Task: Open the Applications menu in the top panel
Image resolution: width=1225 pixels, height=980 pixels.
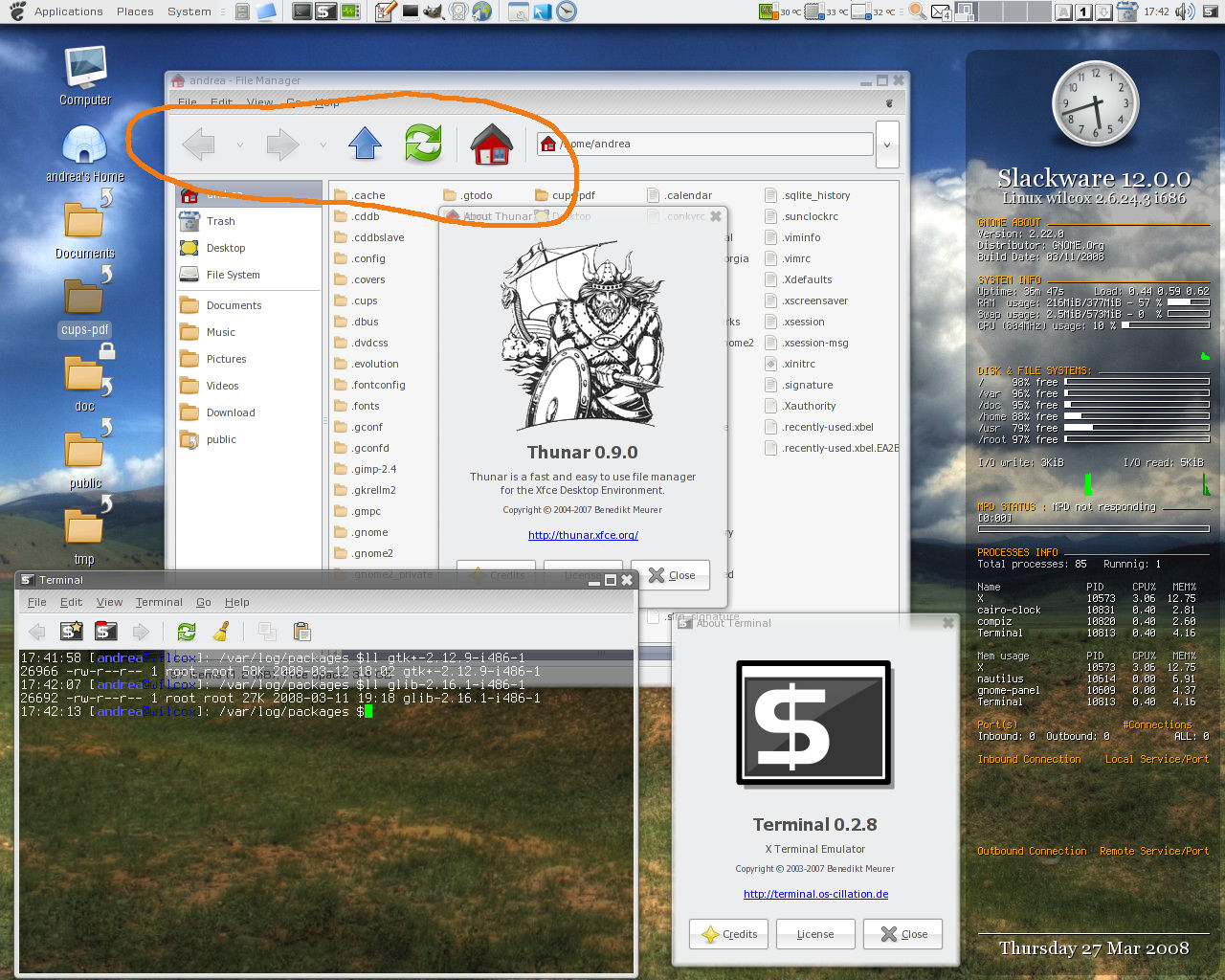Action: (68, 11)
